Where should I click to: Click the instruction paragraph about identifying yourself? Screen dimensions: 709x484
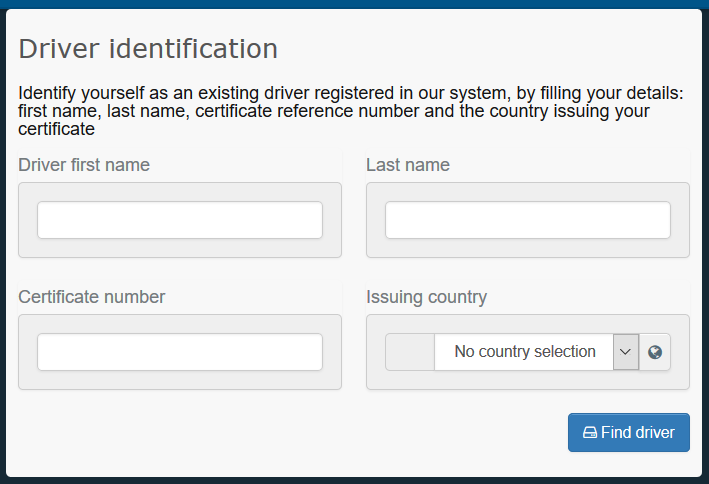[351, 111]
